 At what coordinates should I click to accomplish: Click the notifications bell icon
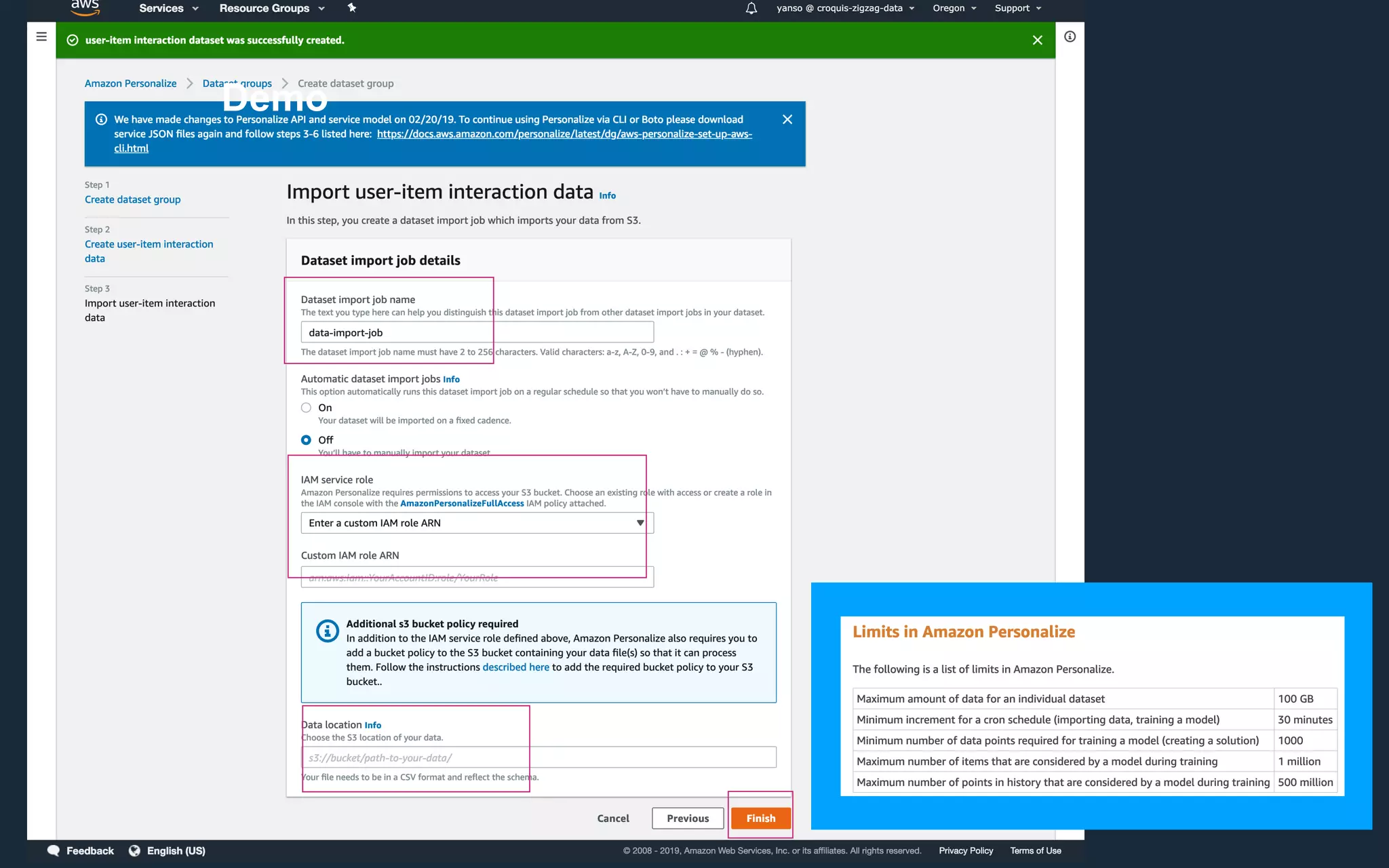click(x=751, y=8)
